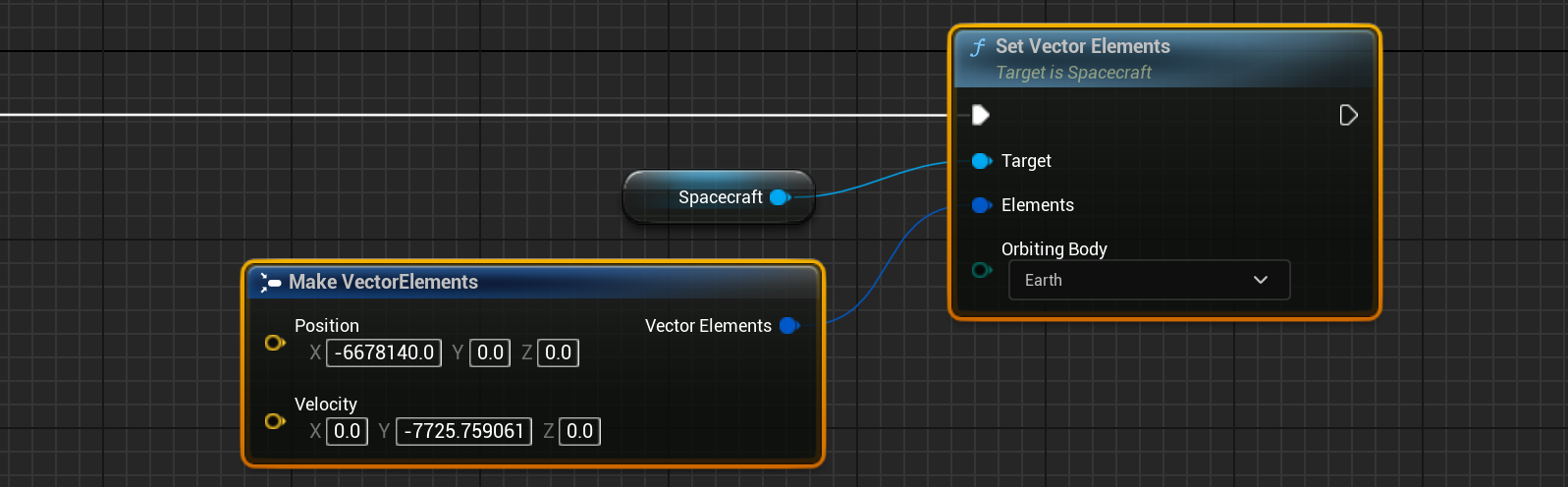Click the execution input pin on Set Vector Elements

(980, 116)
